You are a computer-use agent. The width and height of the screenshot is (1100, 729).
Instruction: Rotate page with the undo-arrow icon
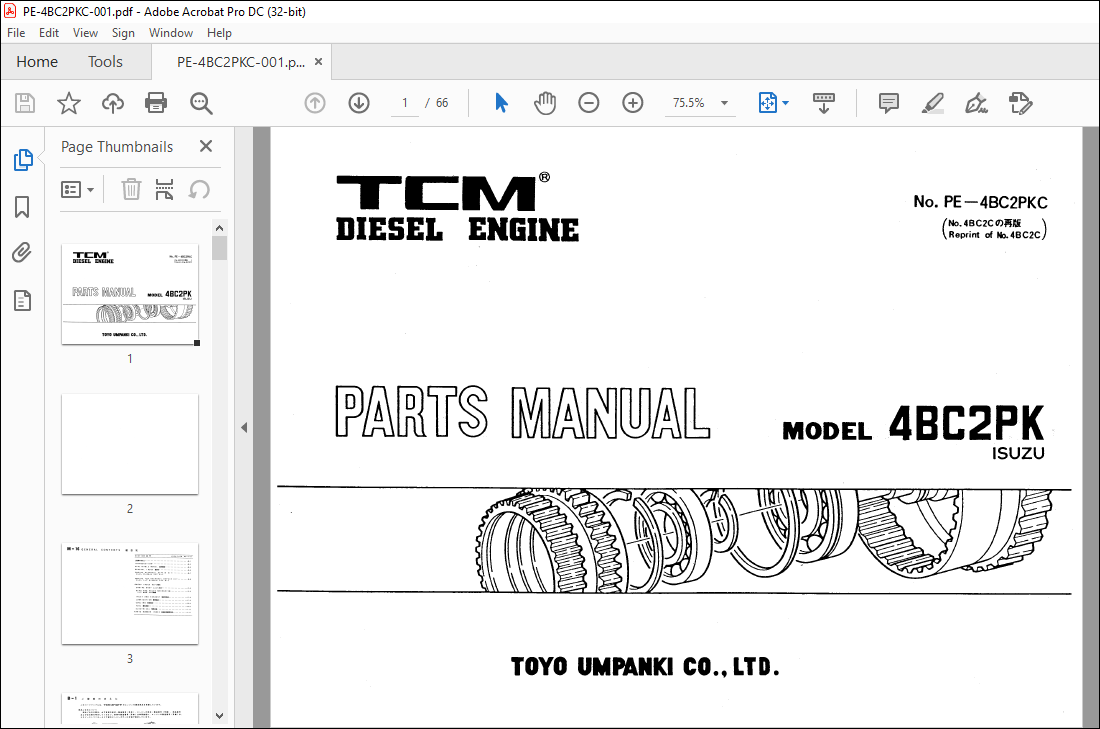point(199,189)
